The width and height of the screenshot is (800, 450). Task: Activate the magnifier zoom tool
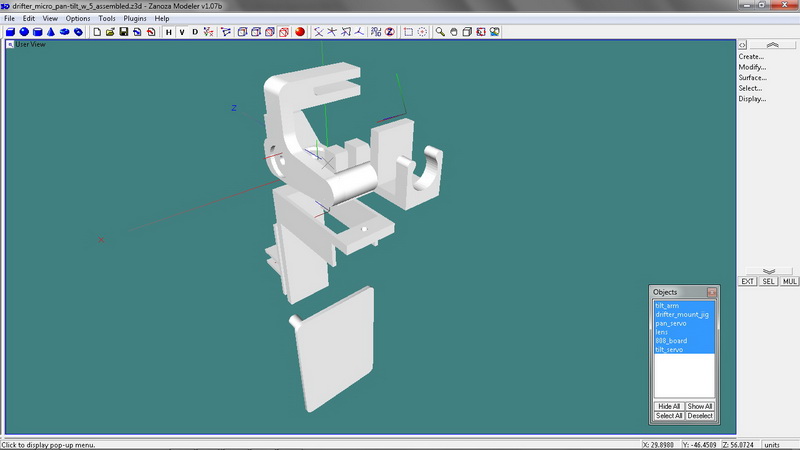440,32
